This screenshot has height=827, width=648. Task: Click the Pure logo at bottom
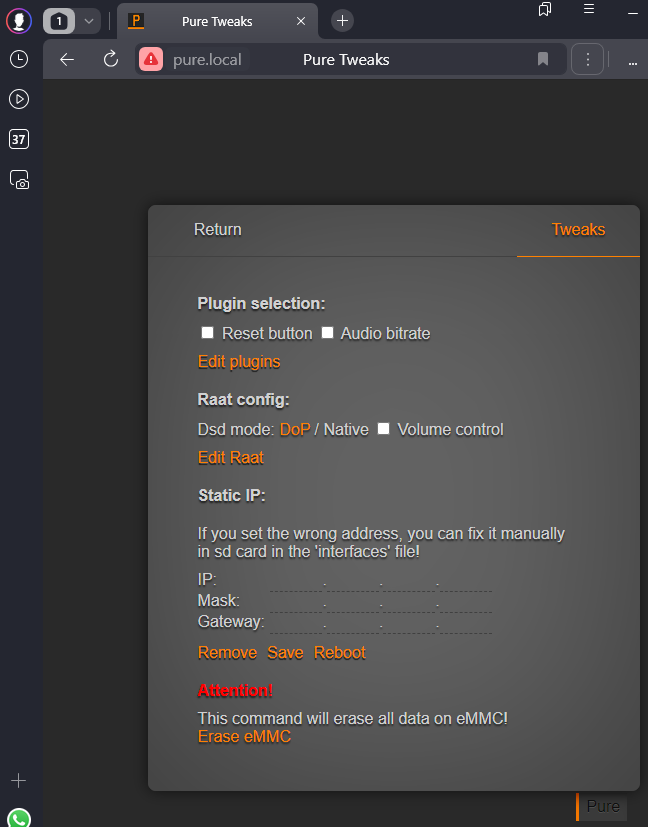(601, 806)
